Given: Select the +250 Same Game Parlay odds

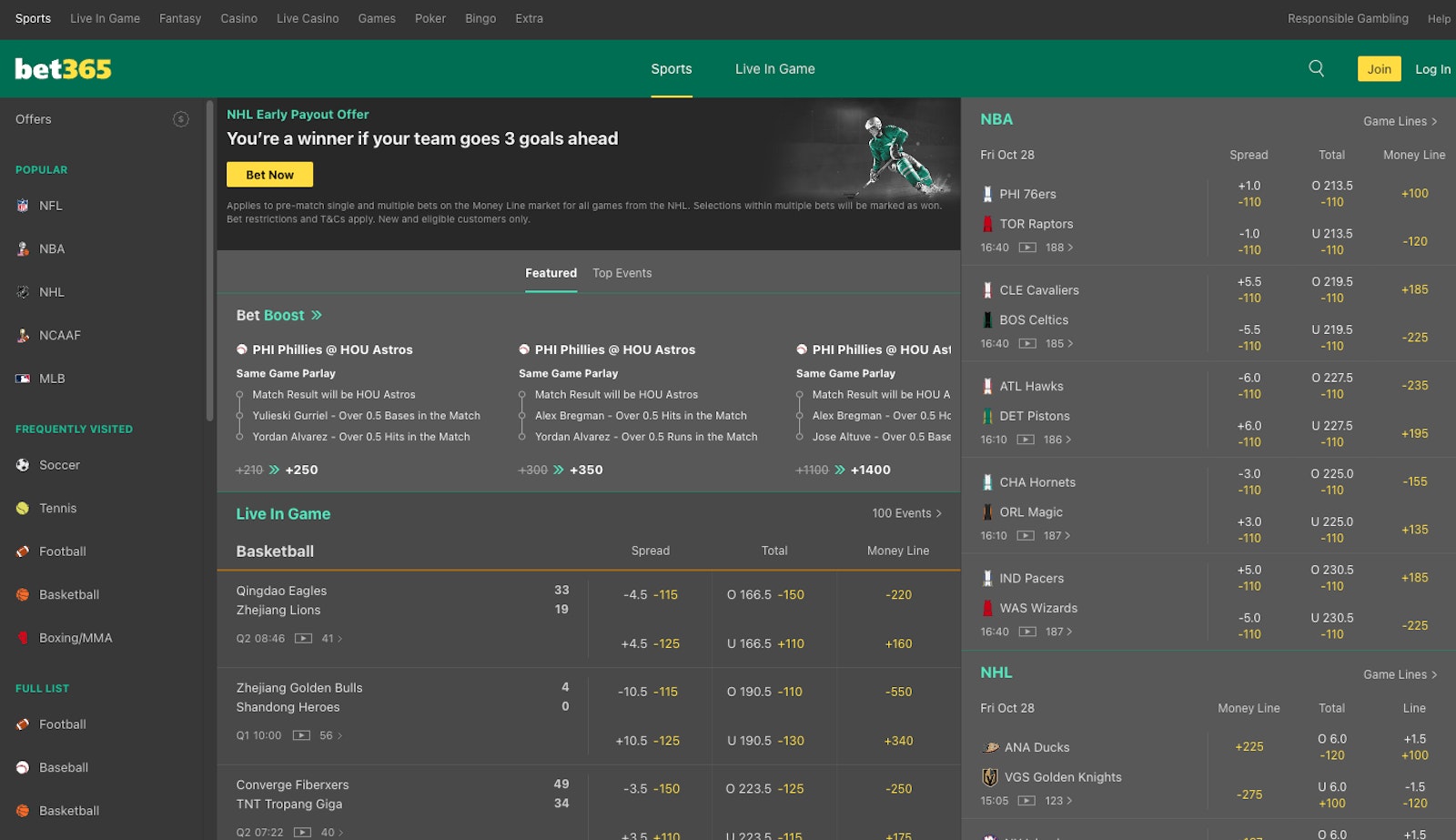Looking at the screenshot, I should [x=302, y=470].
